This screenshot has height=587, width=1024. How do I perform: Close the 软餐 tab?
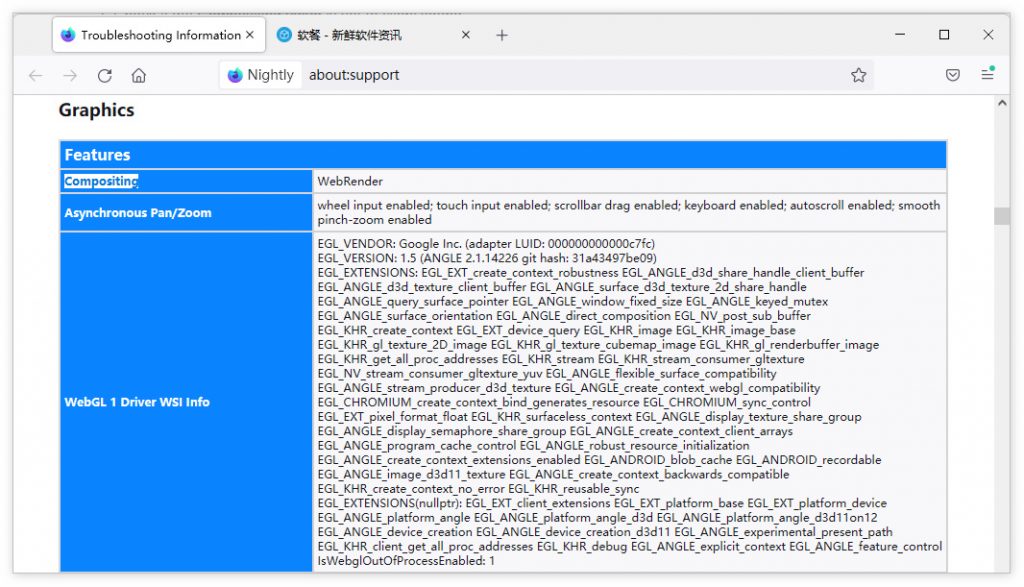coord(465,35)
